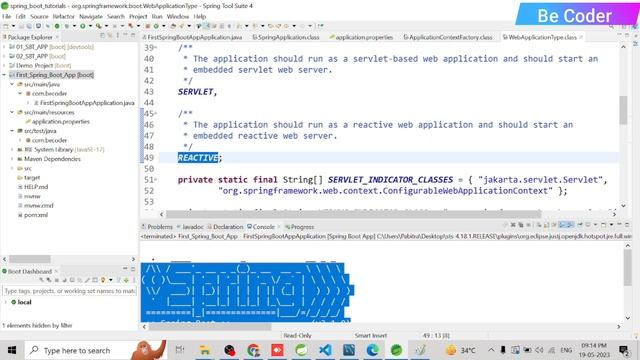This screenshot has width=640, height=360.
Task: Click the Remove Launch icon in Console toolbar
Action: [513, 225]
